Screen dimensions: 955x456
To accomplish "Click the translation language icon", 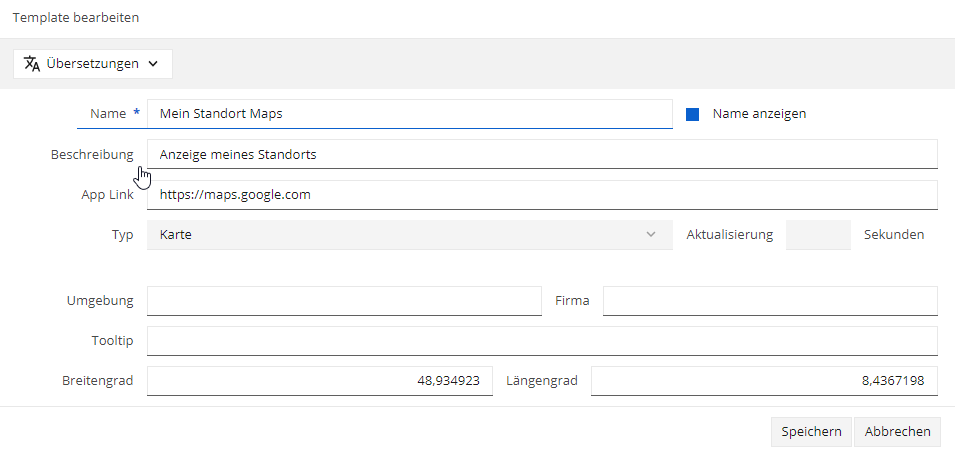I will coord(32,64).
